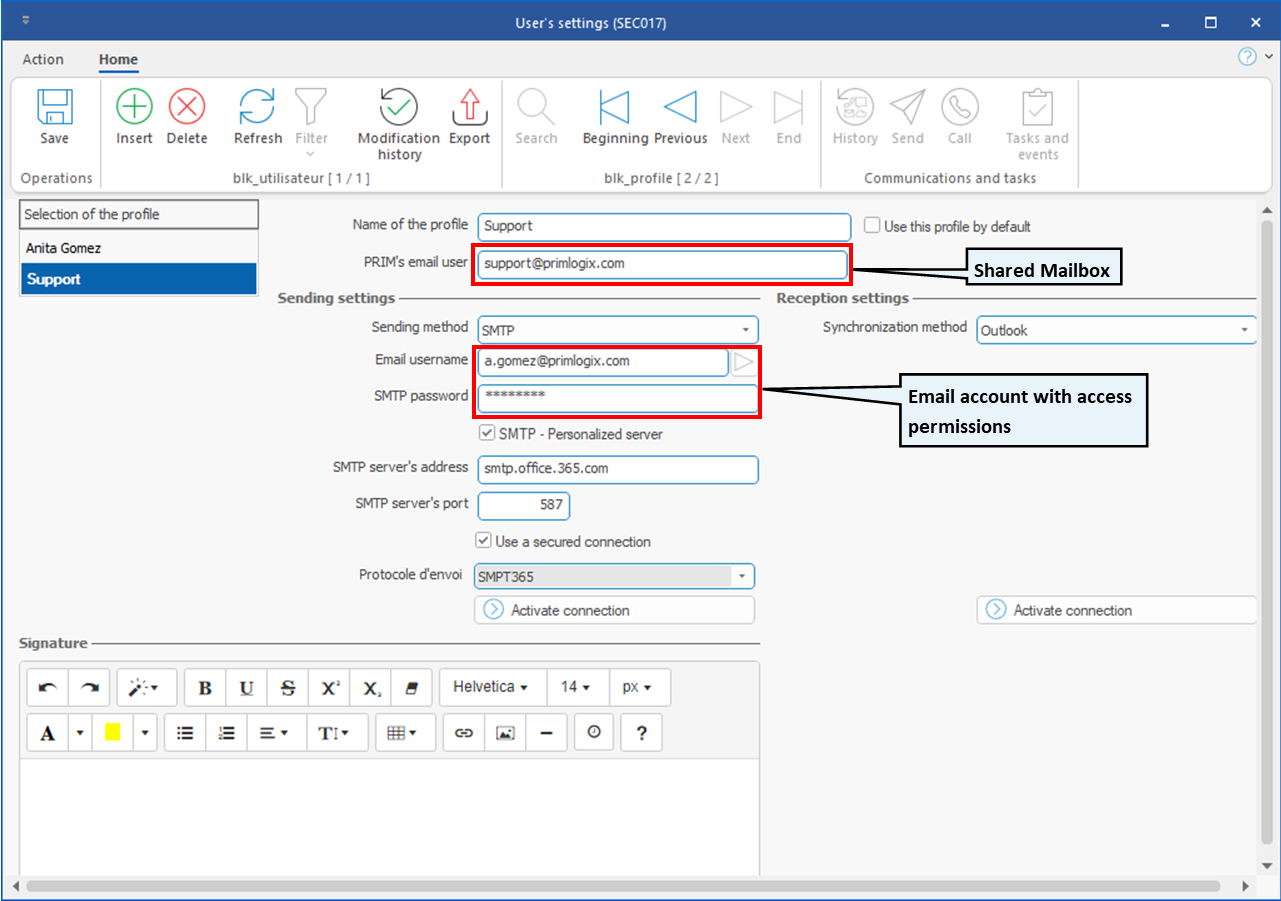Toggle SMTP - Personalized server checkbox
The image size is (1281, 901).
point(487,434)
